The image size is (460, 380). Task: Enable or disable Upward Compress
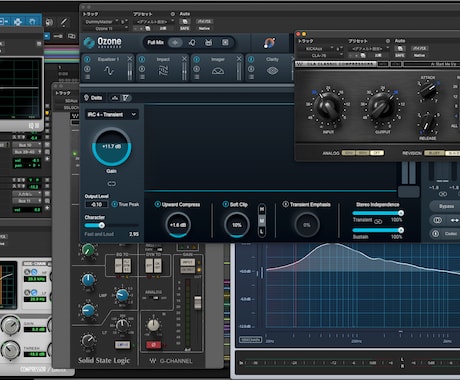pos(158,204)
